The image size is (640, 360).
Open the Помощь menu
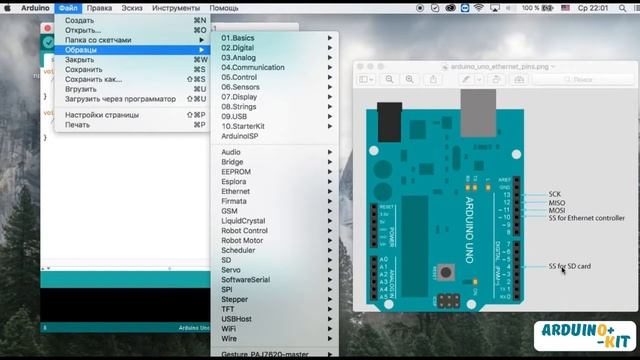tap(224, 8)
